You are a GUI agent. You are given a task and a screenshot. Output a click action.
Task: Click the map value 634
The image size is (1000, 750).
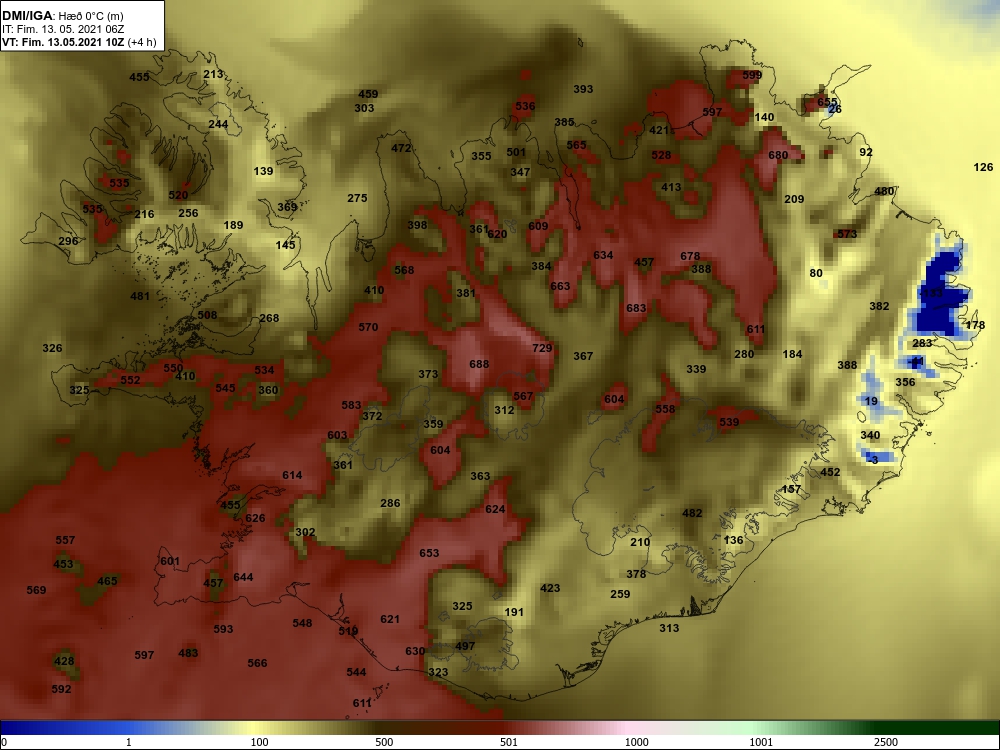[603, 255]
